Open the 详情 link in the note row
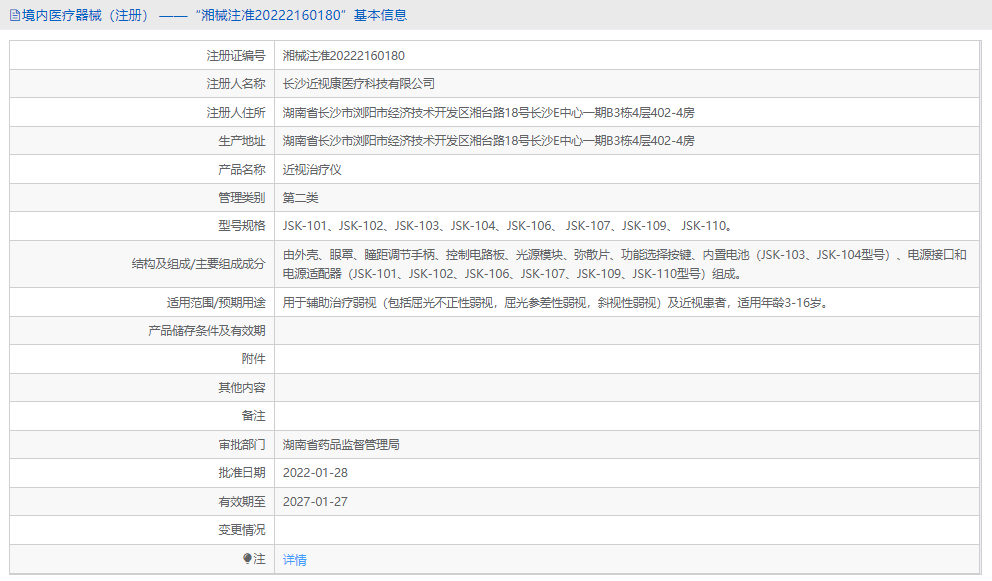This screenshot has width=992, height=581. click(295, 559)
